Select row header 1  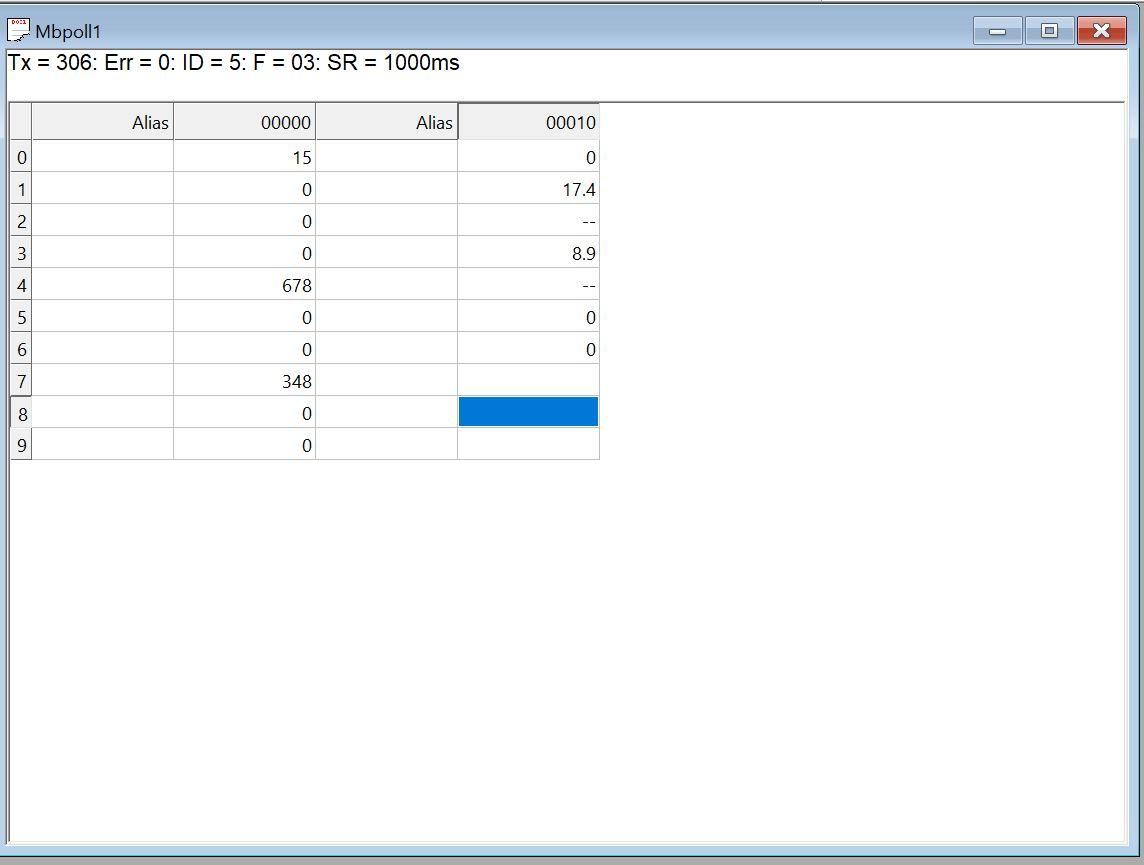pos(21,189)
